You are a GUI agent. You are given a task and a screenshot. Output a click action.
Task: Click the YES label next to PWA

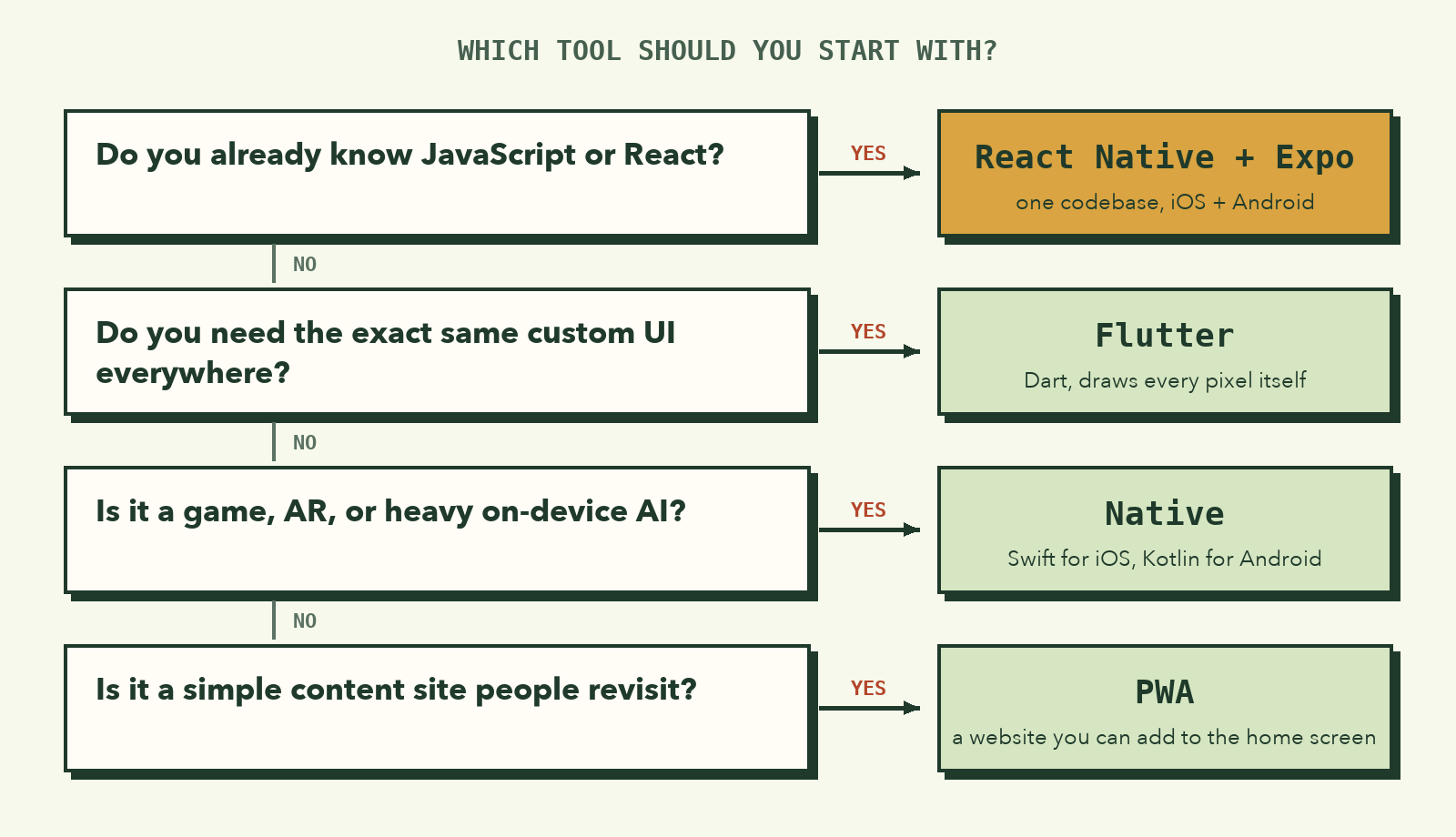(868, 689)
